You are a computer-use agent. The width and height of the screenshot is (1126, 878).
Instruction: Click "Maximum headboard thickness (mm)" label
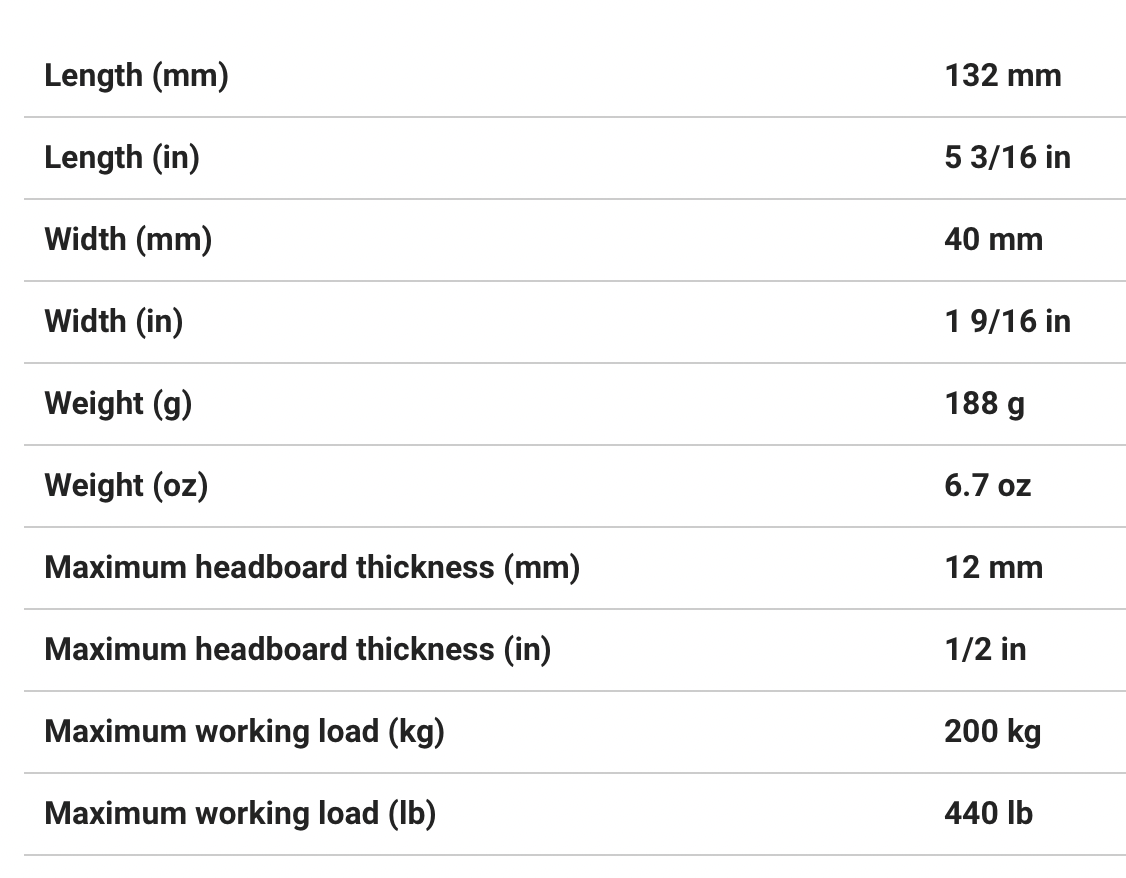pyautogui.click(x=312, y=568)
